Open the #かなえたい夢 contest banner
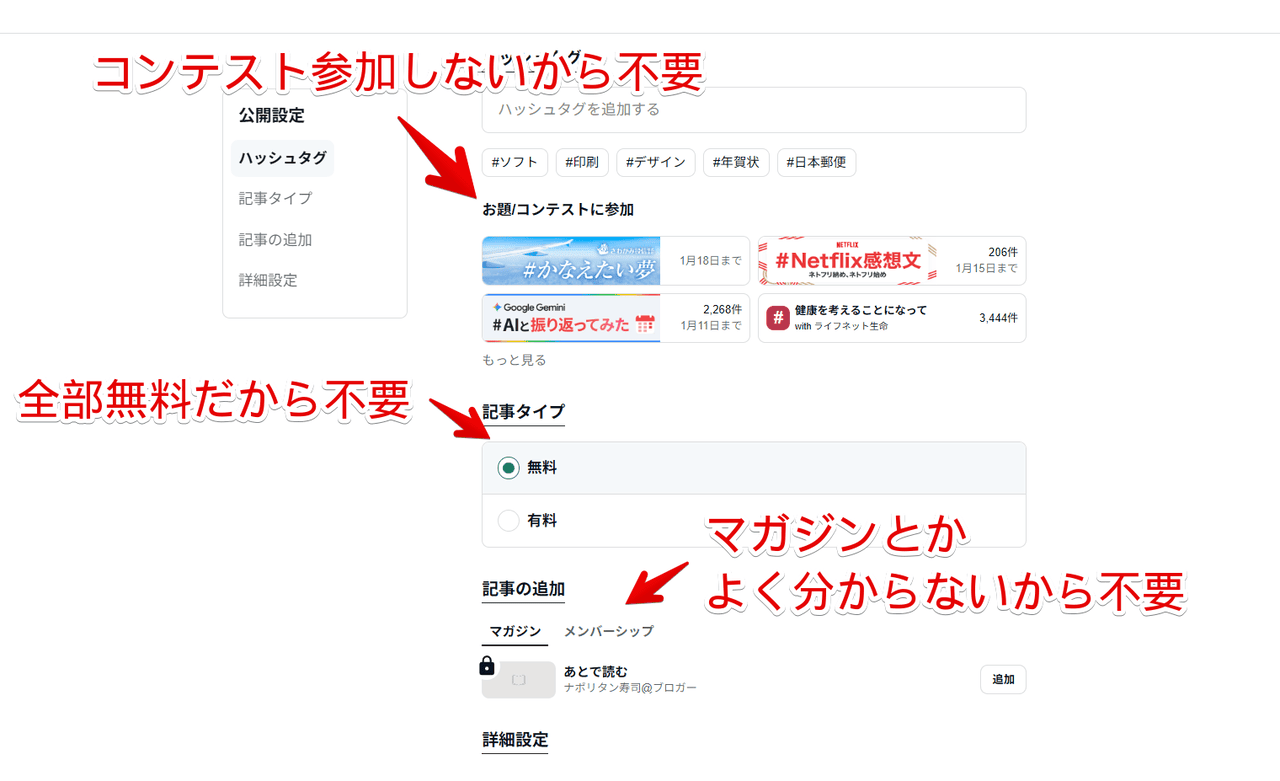1280x781 pixels. coord(571,261)
